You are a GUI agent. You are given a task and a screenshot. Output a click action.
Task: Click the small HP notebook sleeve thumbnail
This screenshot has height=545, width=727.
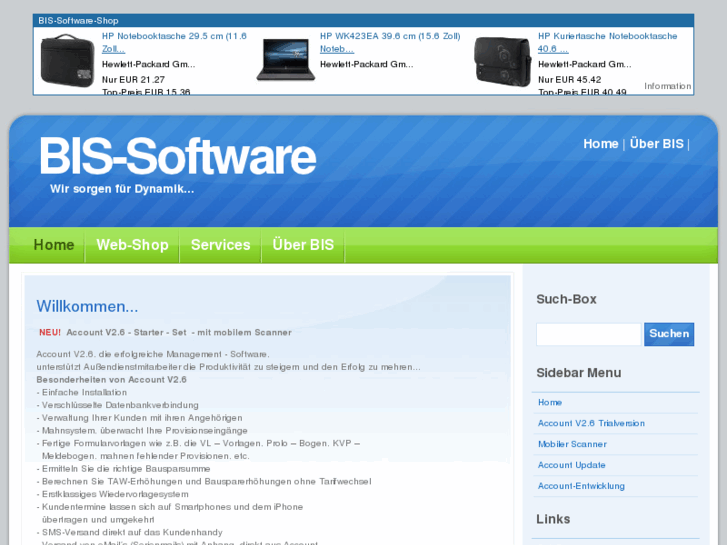(x=68, y=60)
